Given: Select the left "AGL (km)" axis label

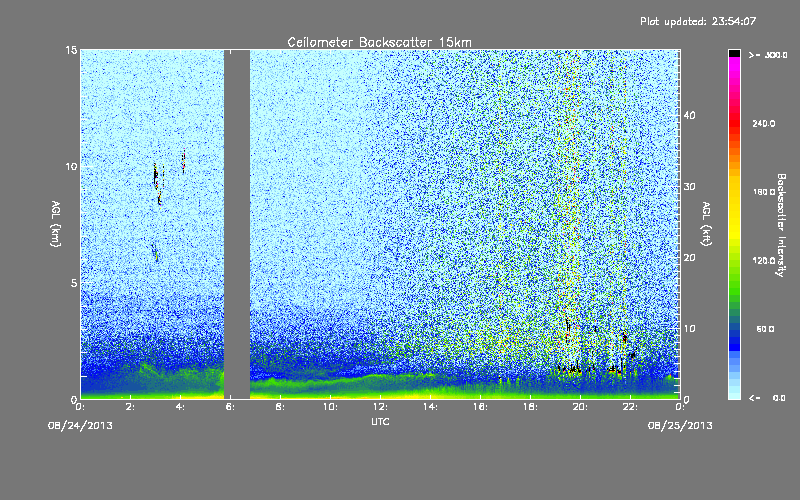Looking at the screenshot, I should point(56,224).
